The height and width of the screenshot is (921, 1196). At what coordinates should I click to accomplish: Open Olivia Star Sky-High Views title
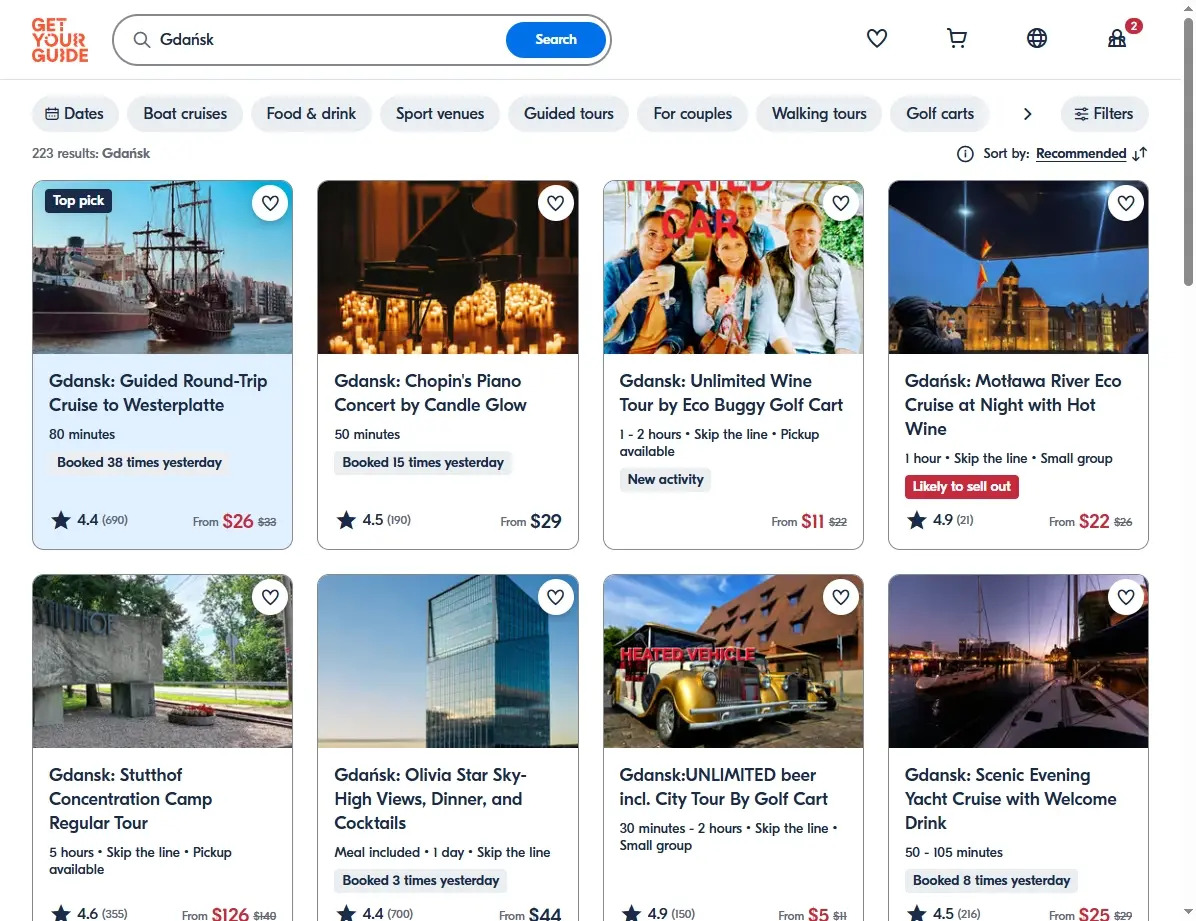click(430, 799)
